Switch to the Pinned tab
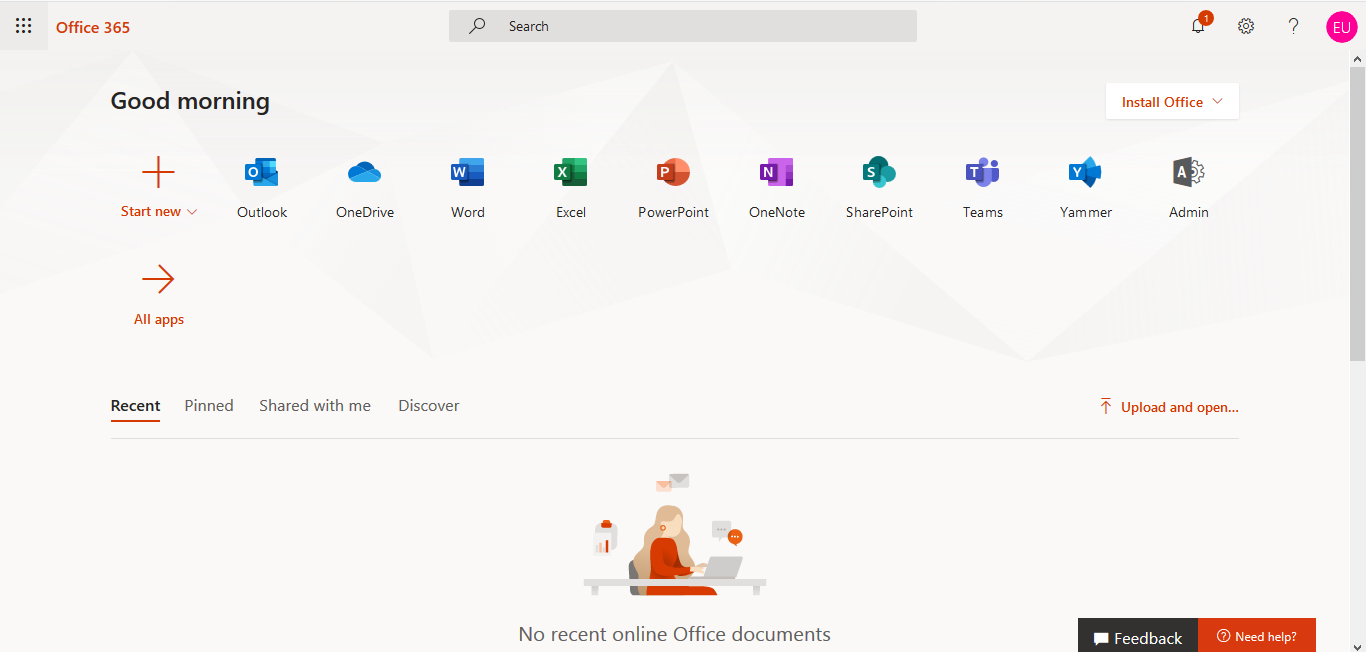The width and height of the screenshot is (1366, 652). (x=209, y=406)
